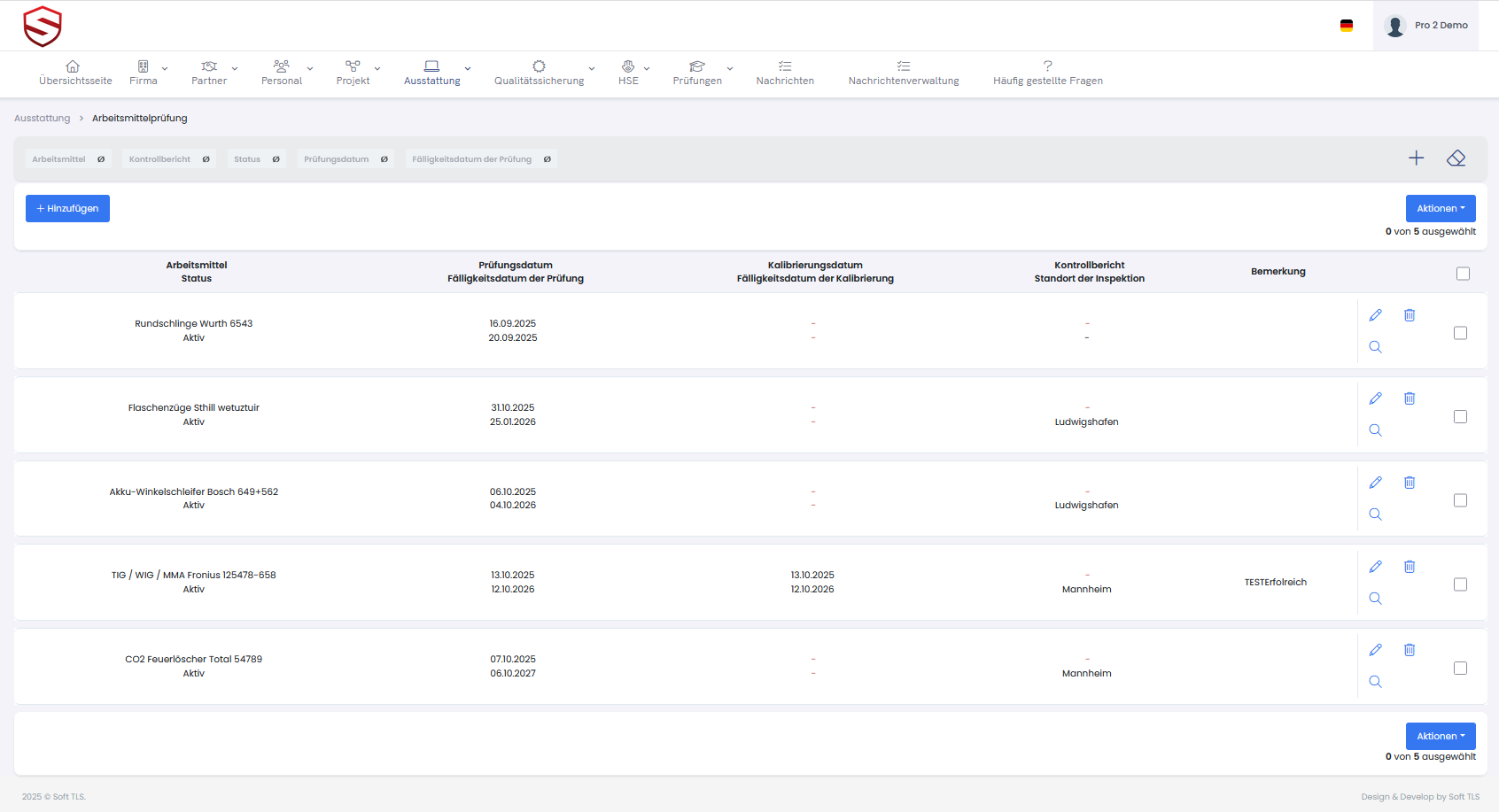This screenshot has height=812, width=1499.
Task: Open the German flag language selector
Action: tap(1346, 26)
